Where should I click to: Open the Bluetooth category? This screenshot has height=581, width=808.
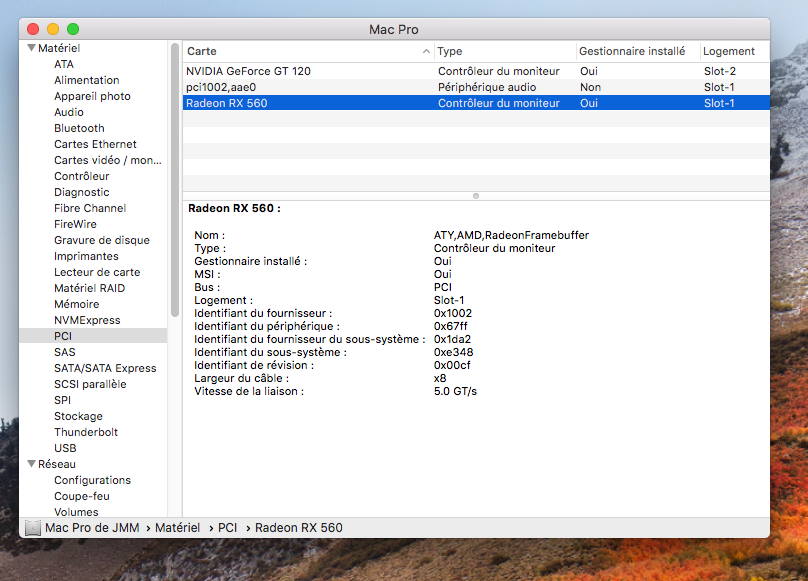pyautogui.click(x=79, y=128)
